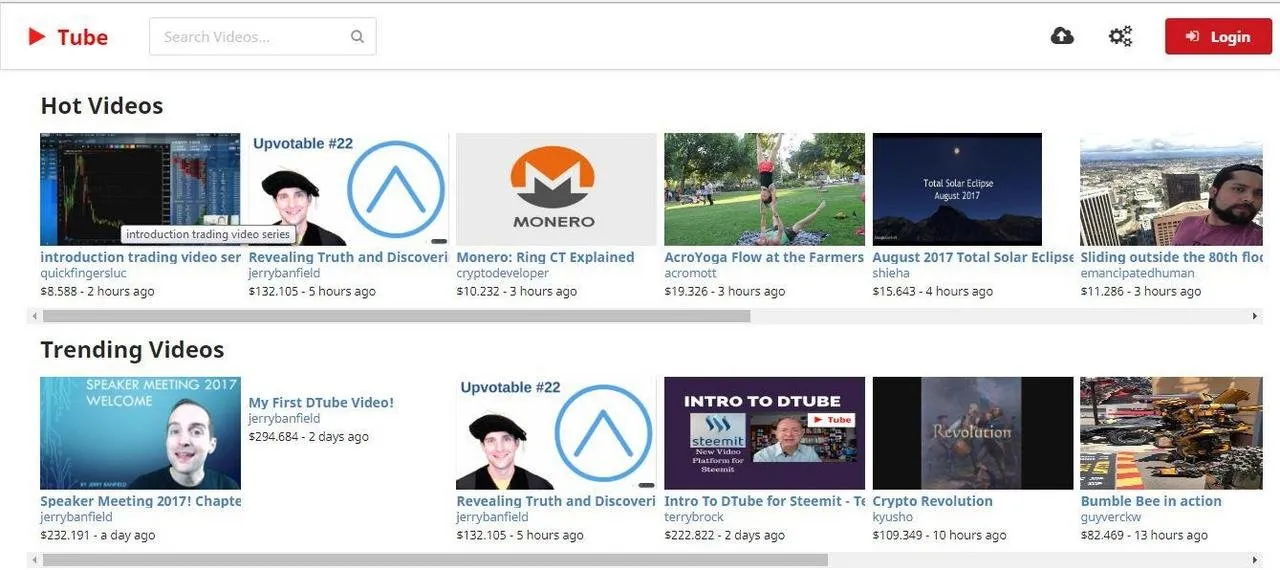This screenshot has height=570, width=1280.
Task: Click '$11.286 - 3 hours ago' text
Action: coord(1140,291)
